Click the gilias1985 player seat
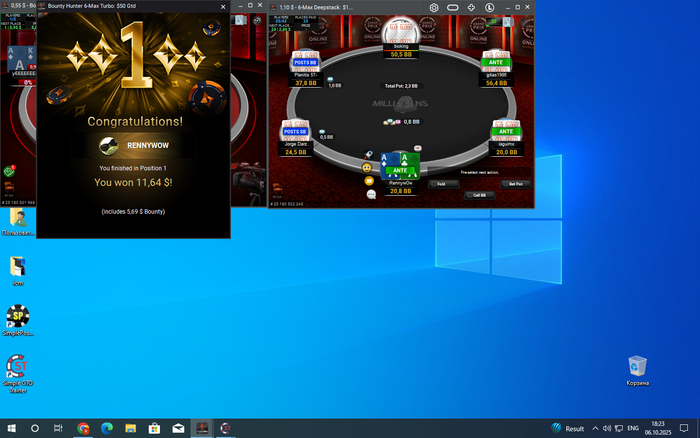 [496, 69]
